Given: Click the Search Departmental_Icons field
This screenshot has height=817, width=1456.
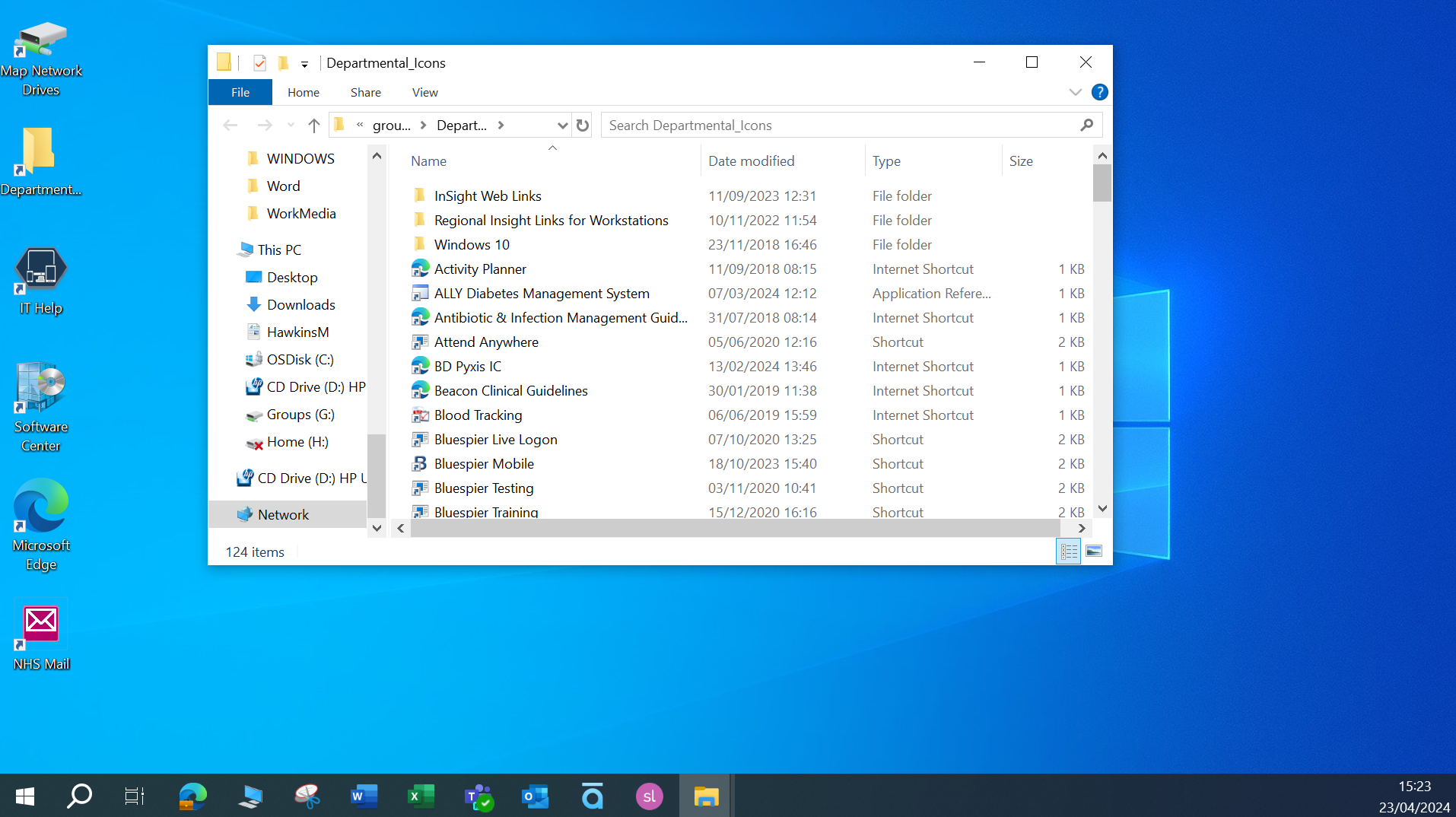Looking at the screenshot, I should click(x=840, y=126).
